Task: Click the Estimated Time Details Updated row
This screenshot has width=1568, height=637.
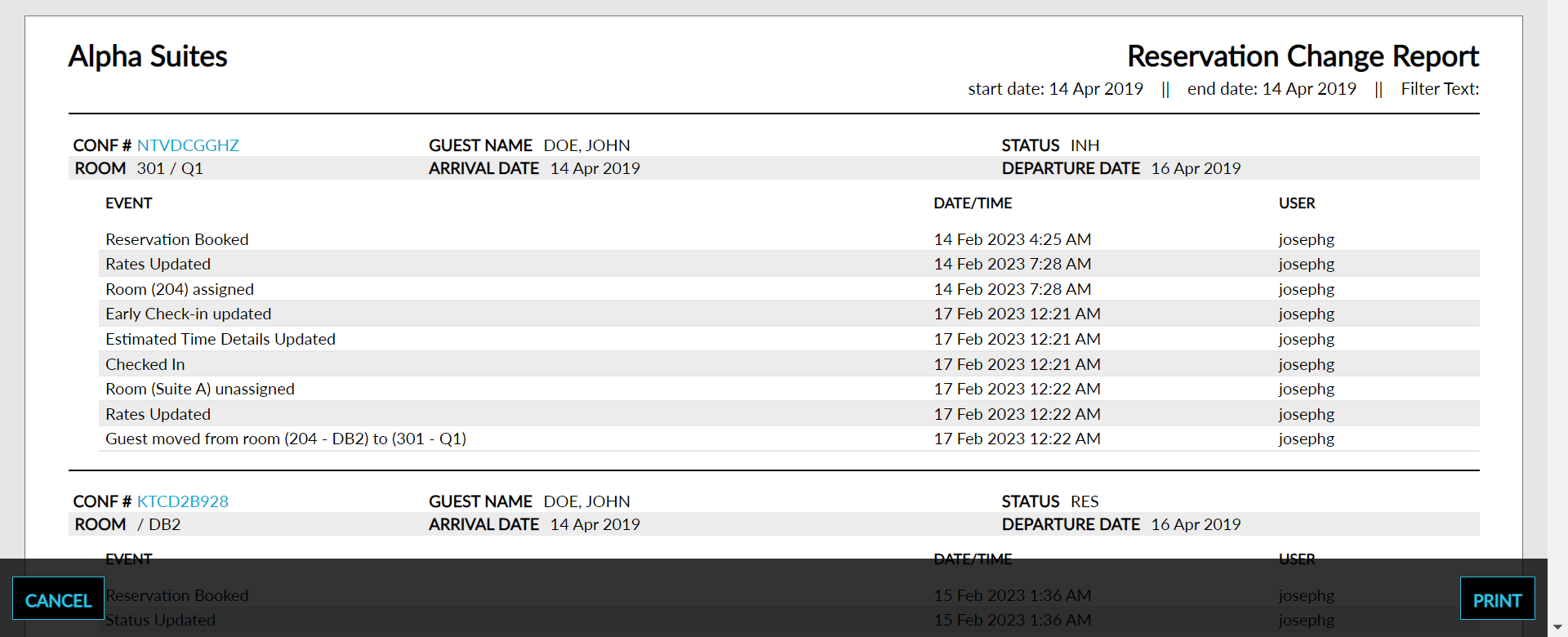Action: [x=220, y=339]
